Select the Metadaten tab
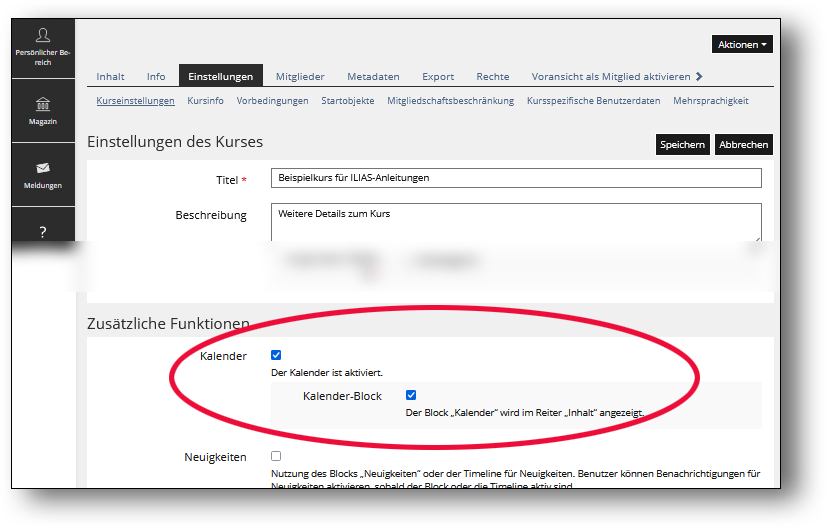The image size is (826, 527). (373, 76)
